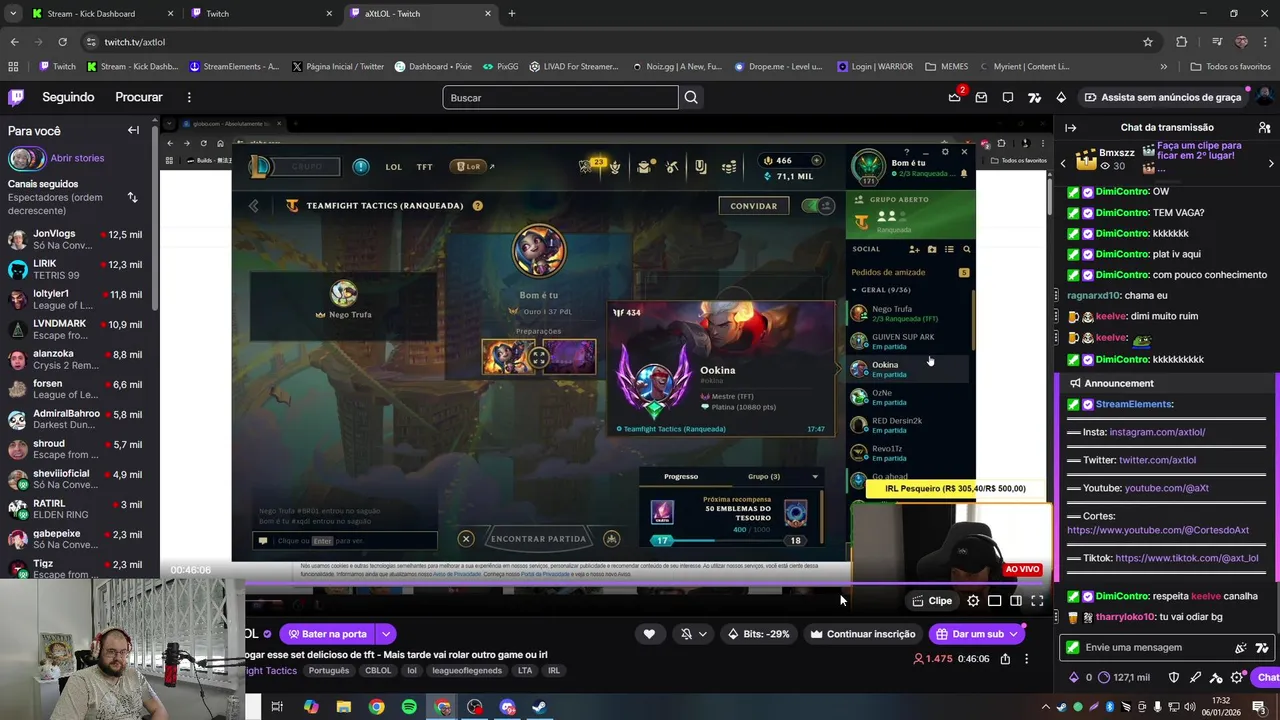The width and height of the screenshot is (1280, 720).
Task: Open the Bater na porta dropdown arrow
Action: (385, 634)
